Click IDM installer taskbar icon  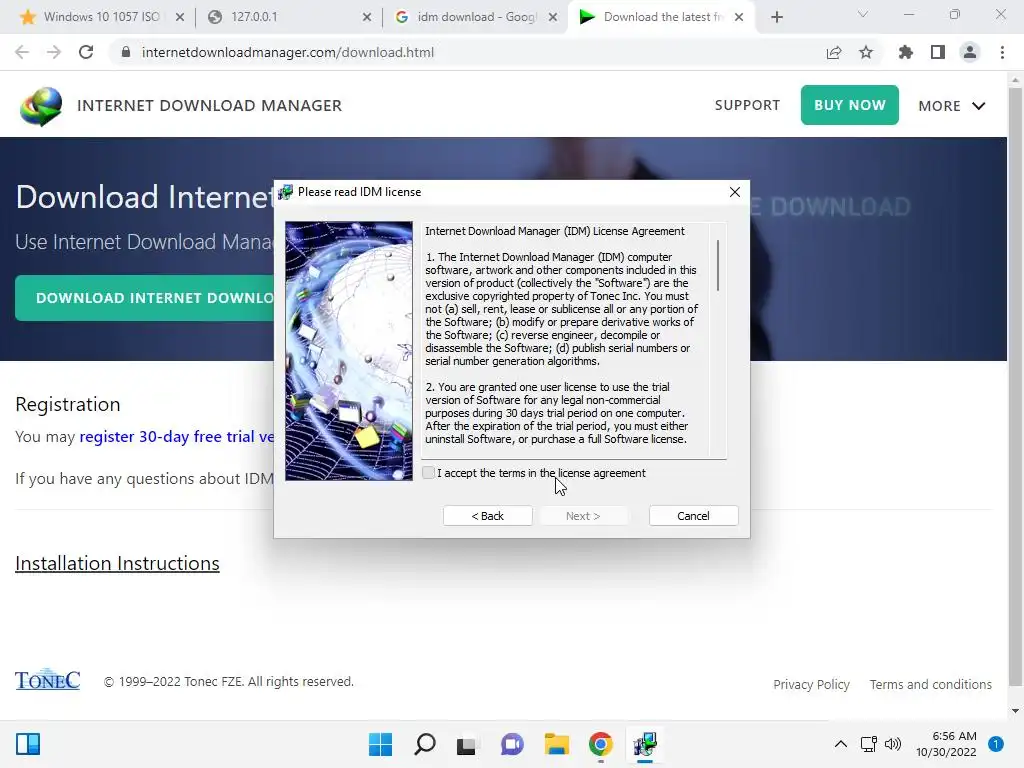tap(645, 744)
